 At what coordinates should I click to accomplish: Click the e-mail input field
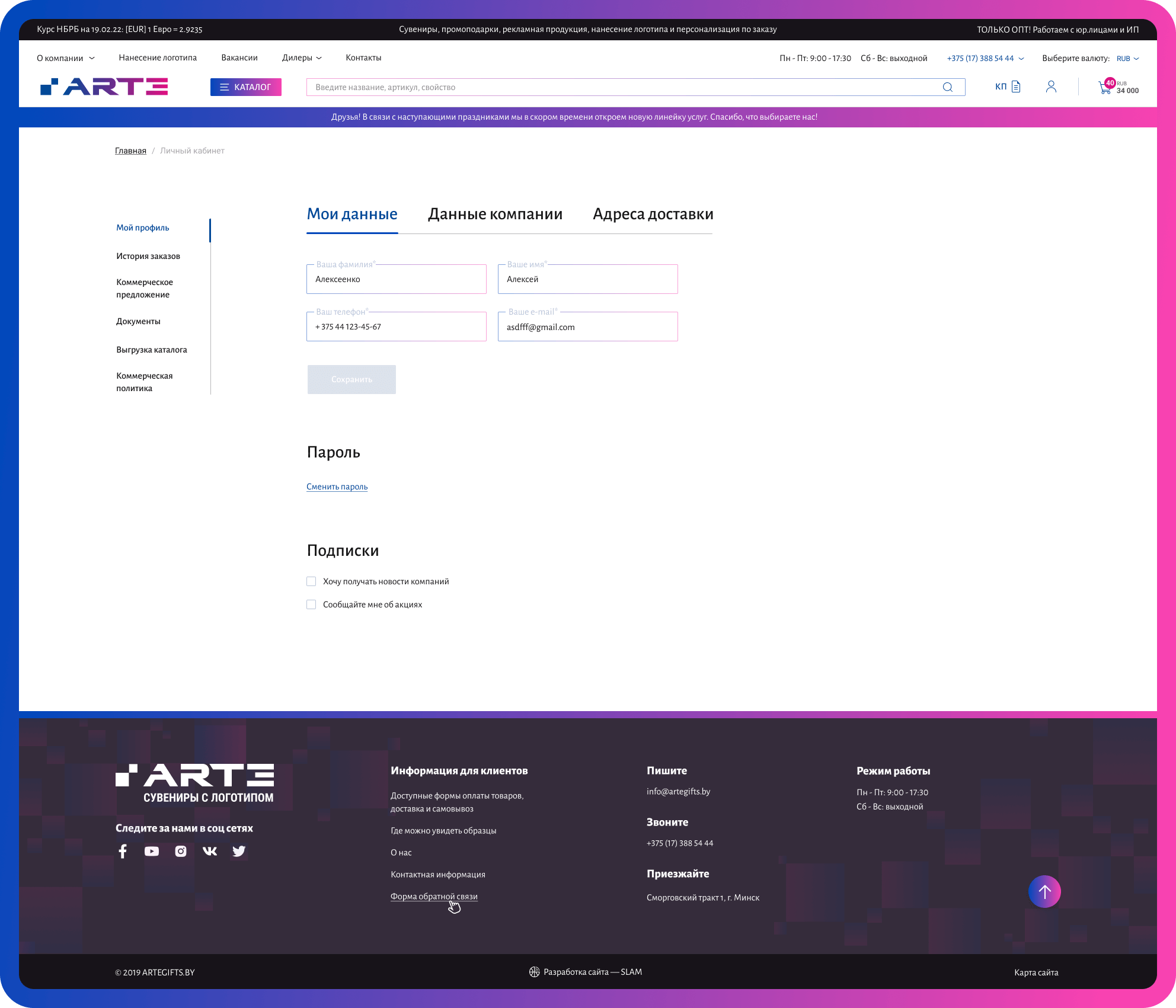(587, 327)
